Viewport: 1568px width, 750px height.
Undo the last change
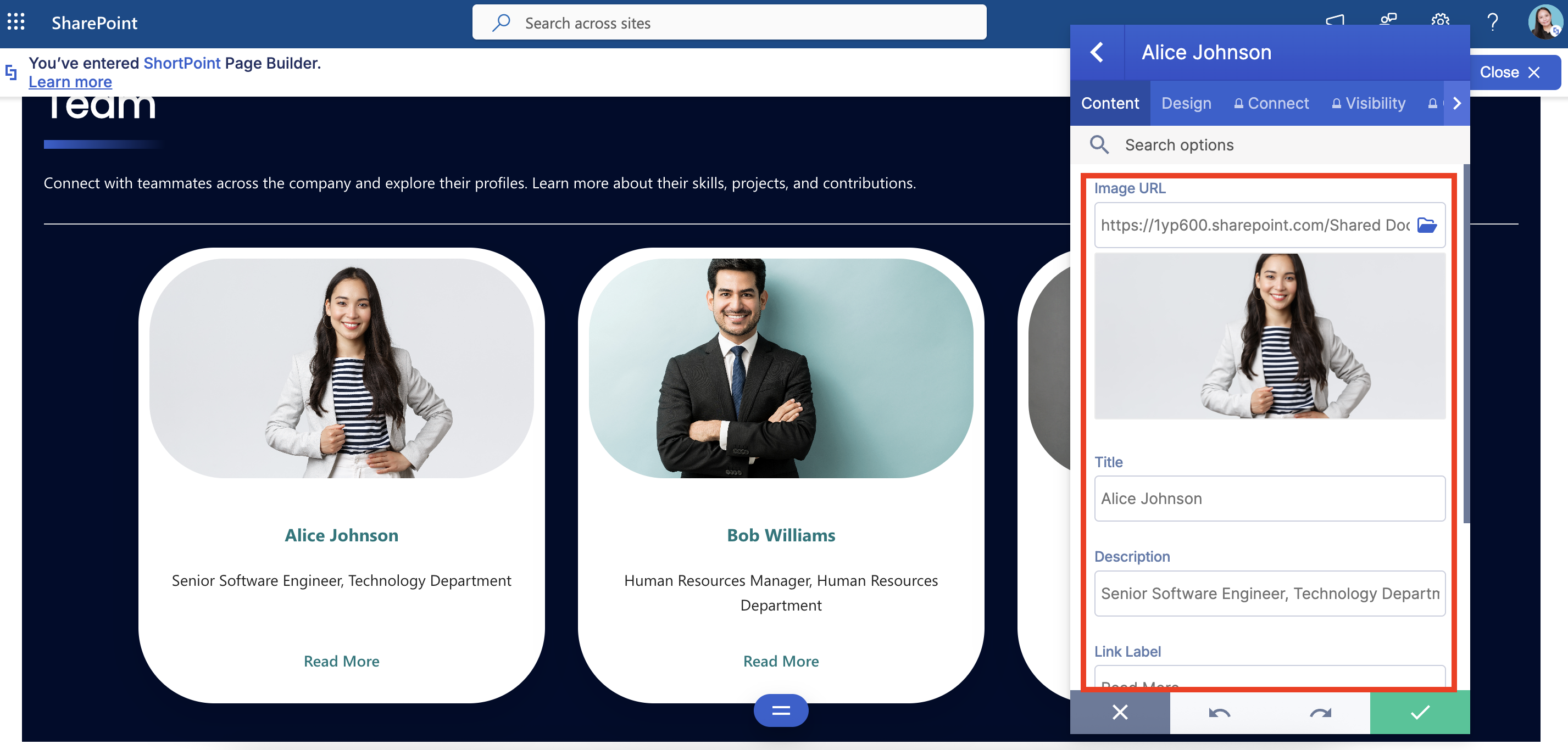[x=1219, y=712]
